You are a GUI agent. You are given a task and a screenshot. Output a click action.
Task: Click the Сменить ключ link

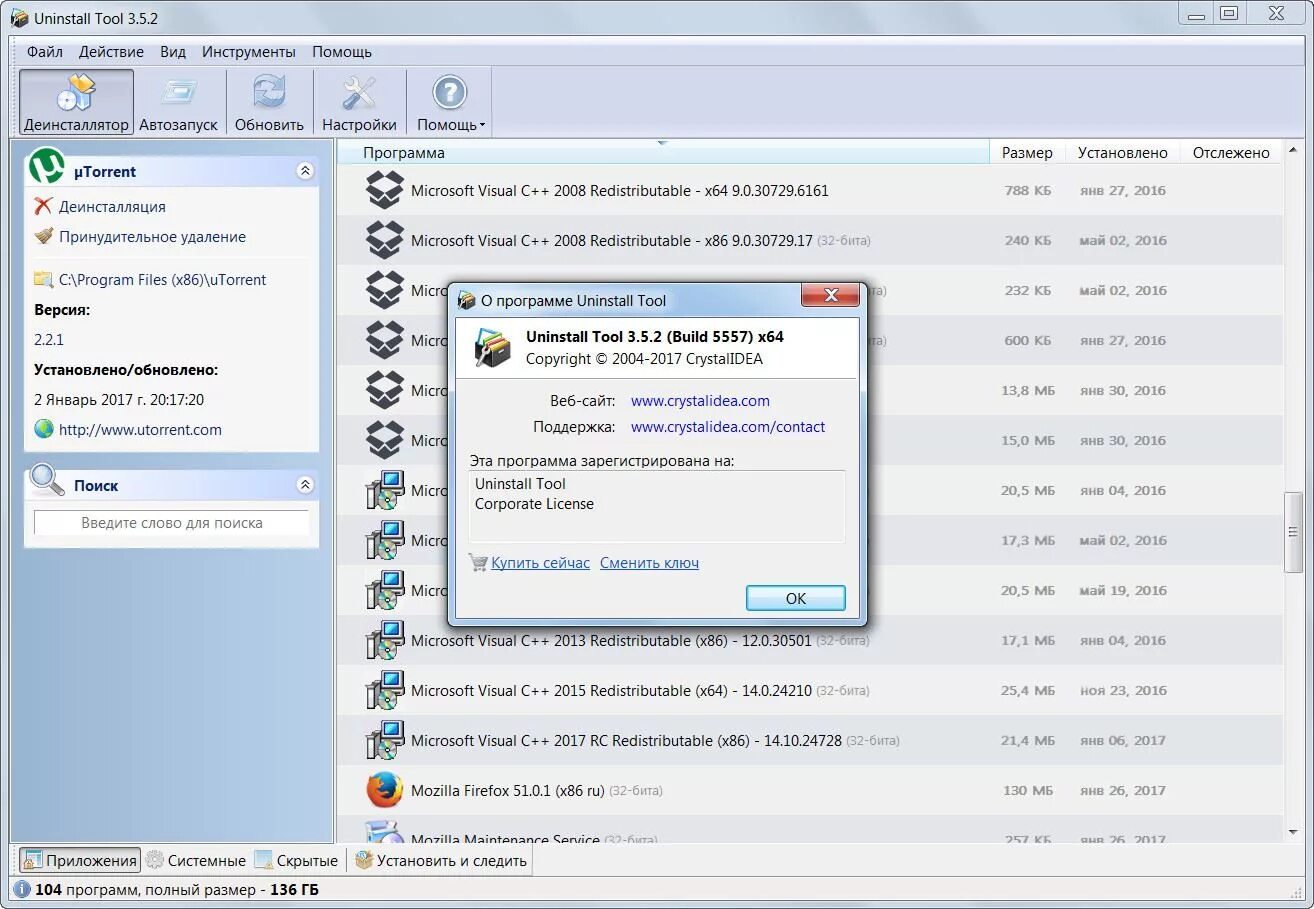point(649,562)
